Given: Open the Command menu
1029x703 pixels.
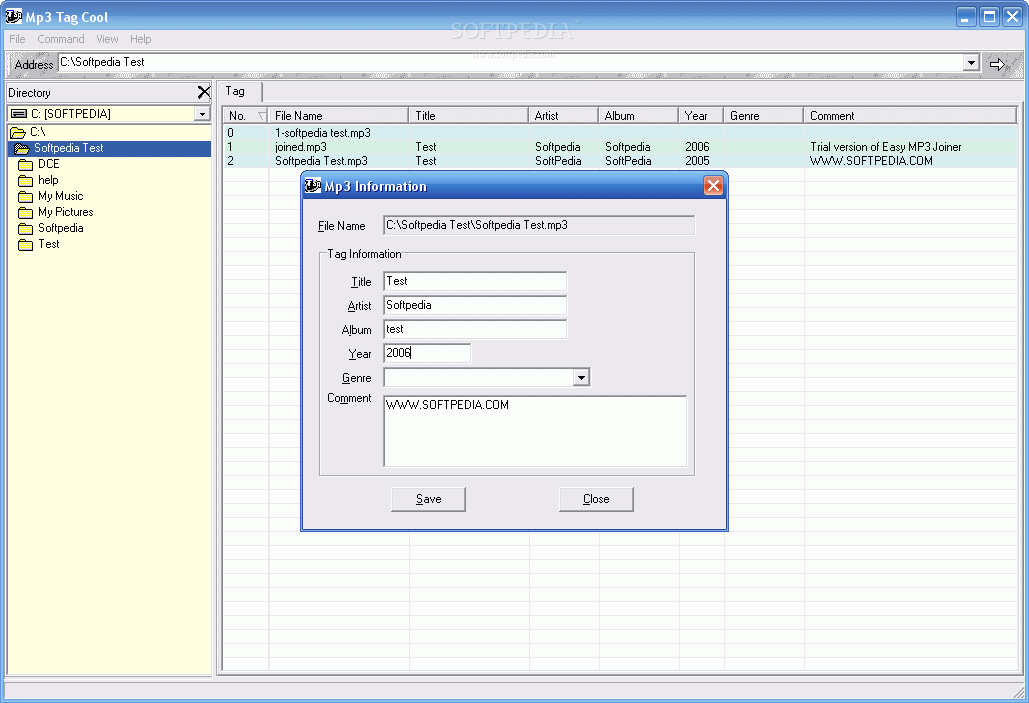Looking at the screenshot, I should [x=61, y=39].
